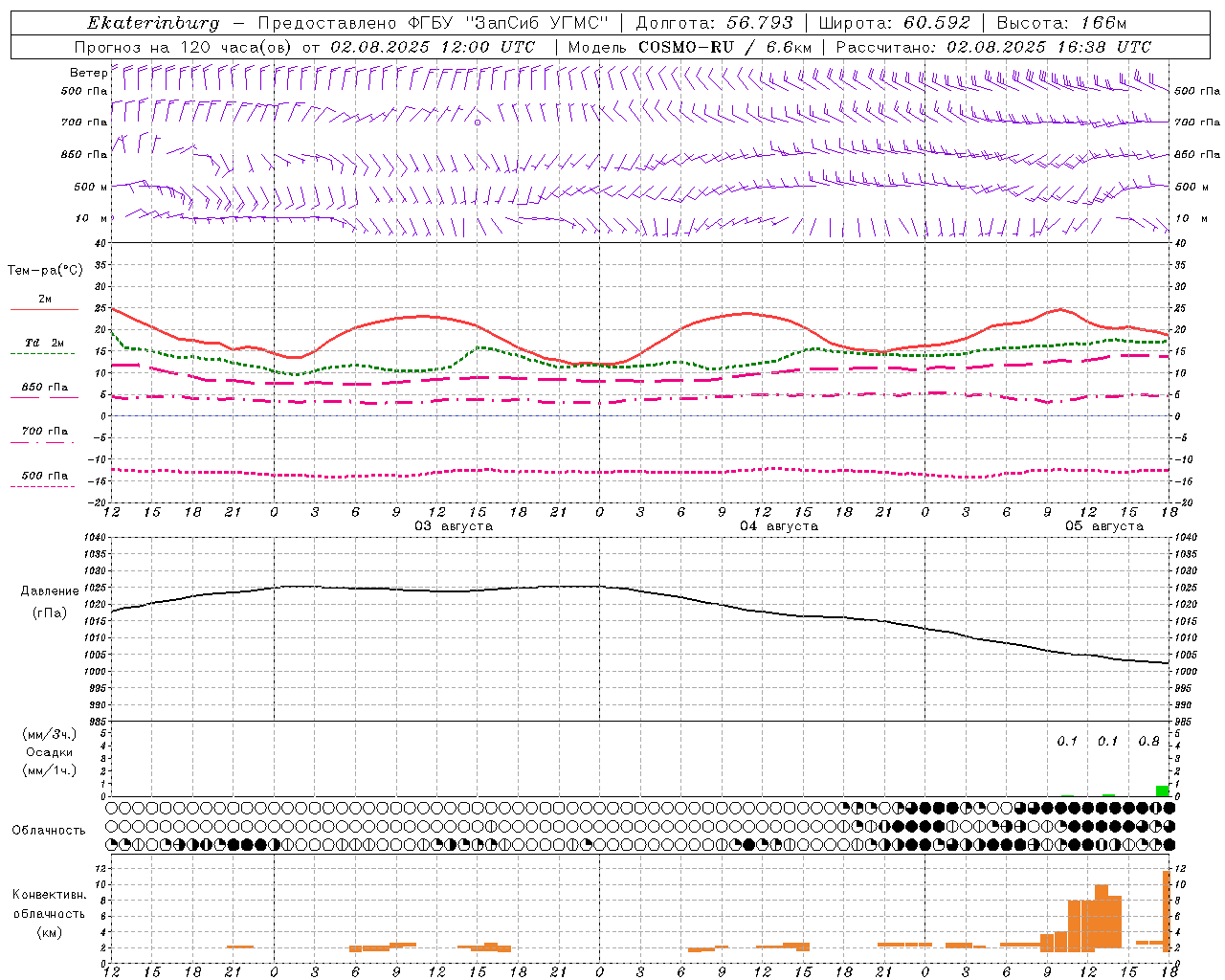The image size is (1225, 980).
Task: Click the 850 гПа label in temperature legend
Action: point(45,388)
